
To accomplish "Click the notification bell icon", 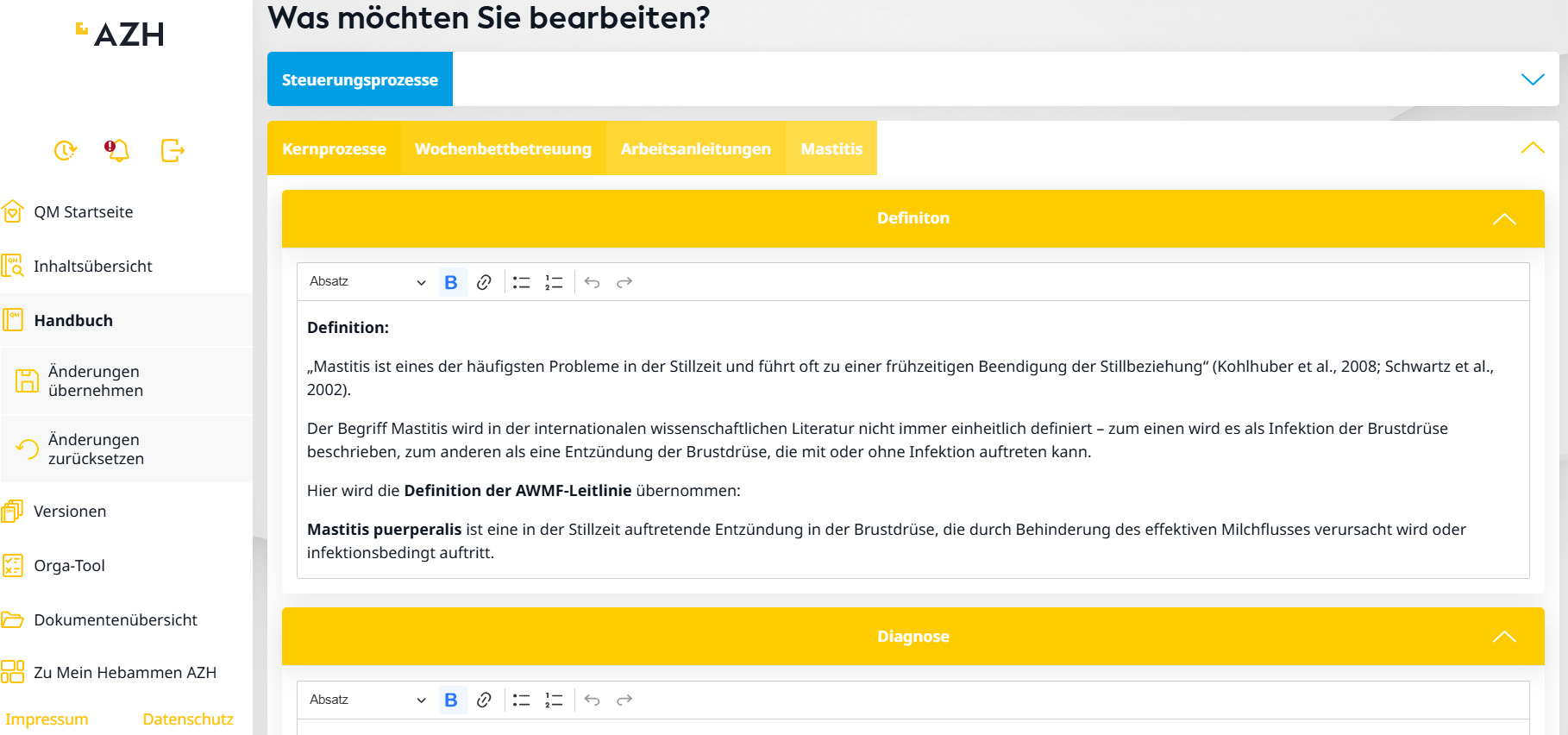I will click(x=117, y=151).
